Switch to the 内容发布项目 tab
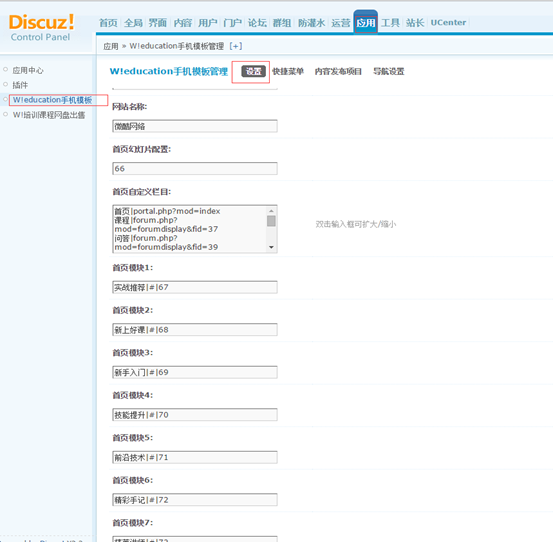Image resolution: width=554 pixels, height=543 pixels. click(338, 71)
